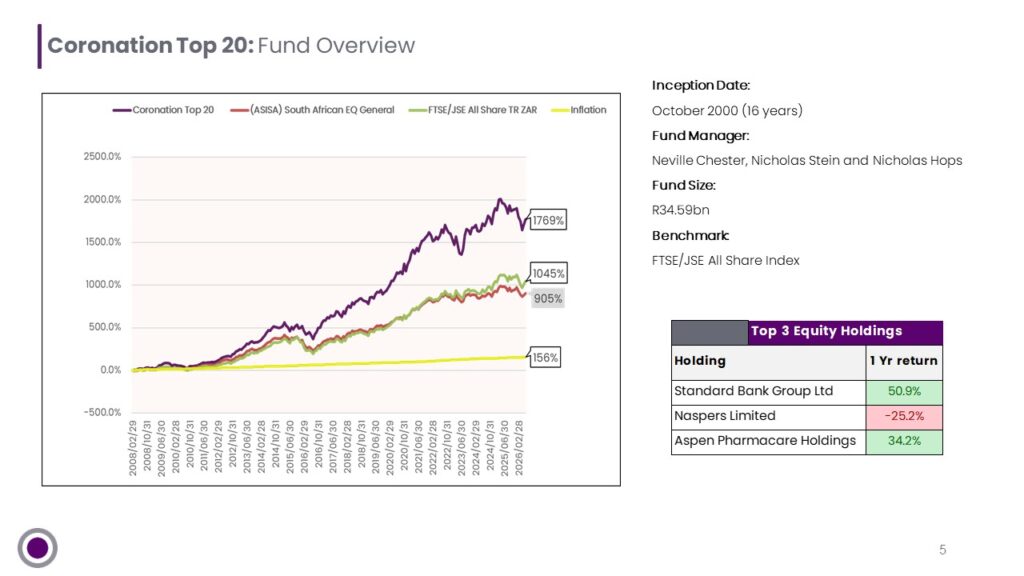Click the 2008/02/29 x-axis date
Screen dimensions: 1024x576
[133, 448]
